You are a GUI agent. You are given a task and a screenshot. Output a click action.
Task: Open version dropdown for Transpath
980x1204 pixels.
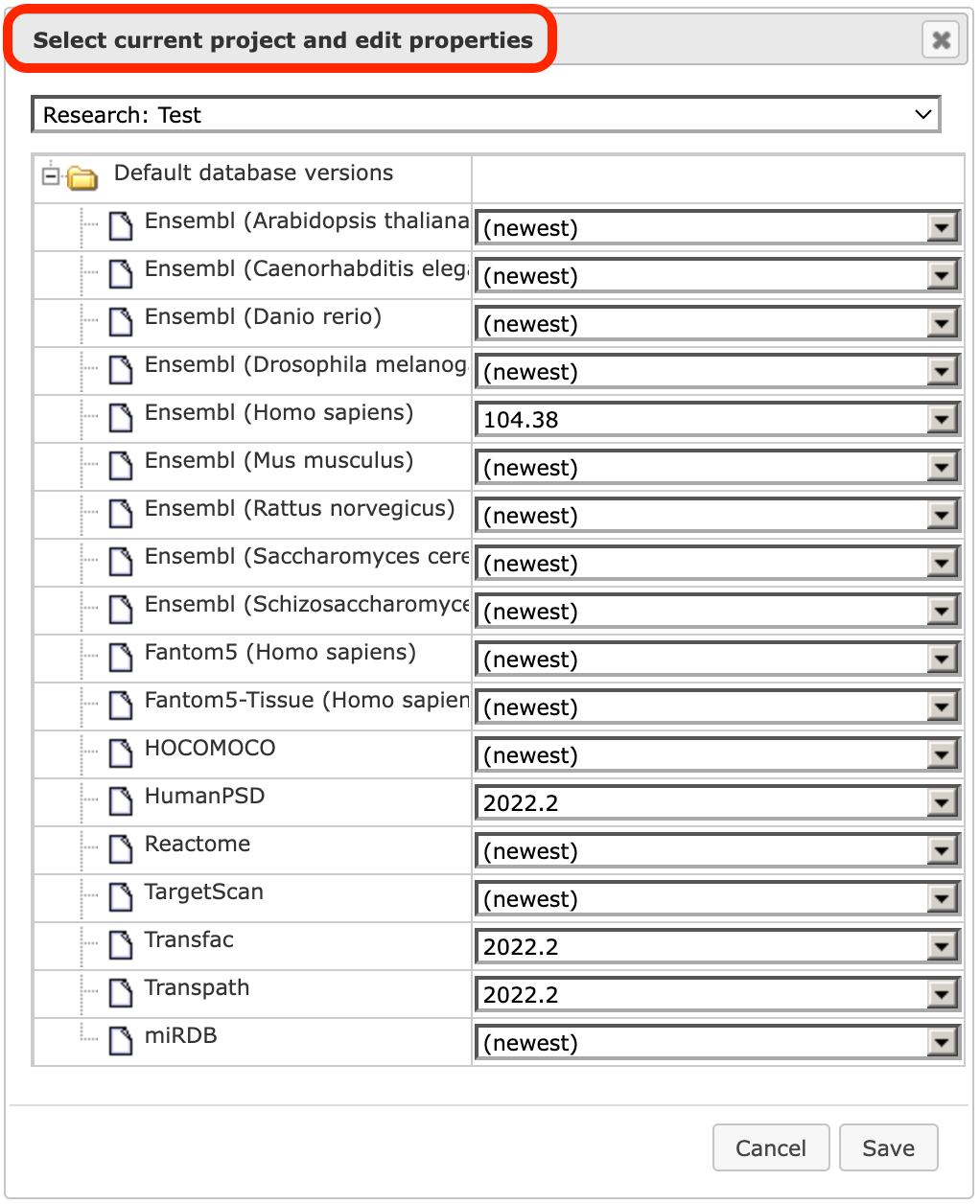click(x=718, y=994)
